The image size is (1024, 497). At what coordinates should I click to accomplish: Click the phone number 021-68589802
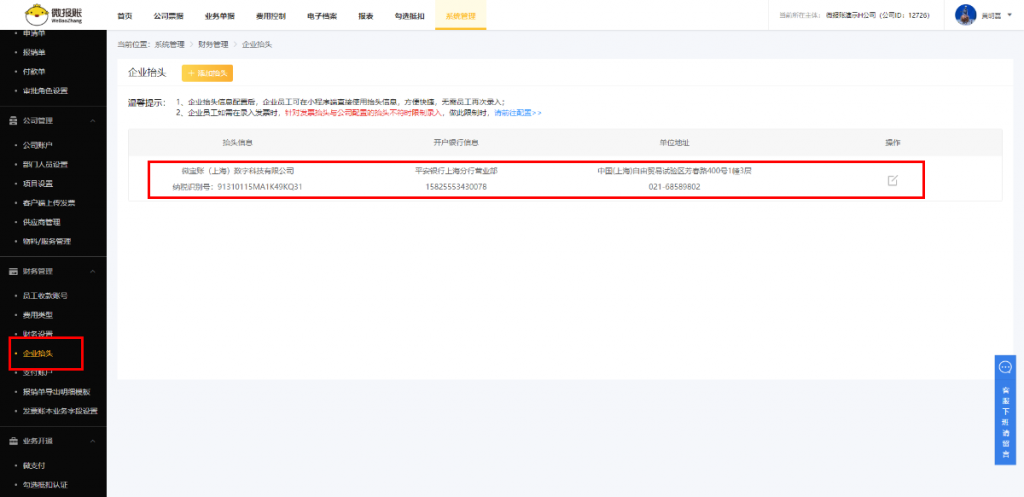675,187
